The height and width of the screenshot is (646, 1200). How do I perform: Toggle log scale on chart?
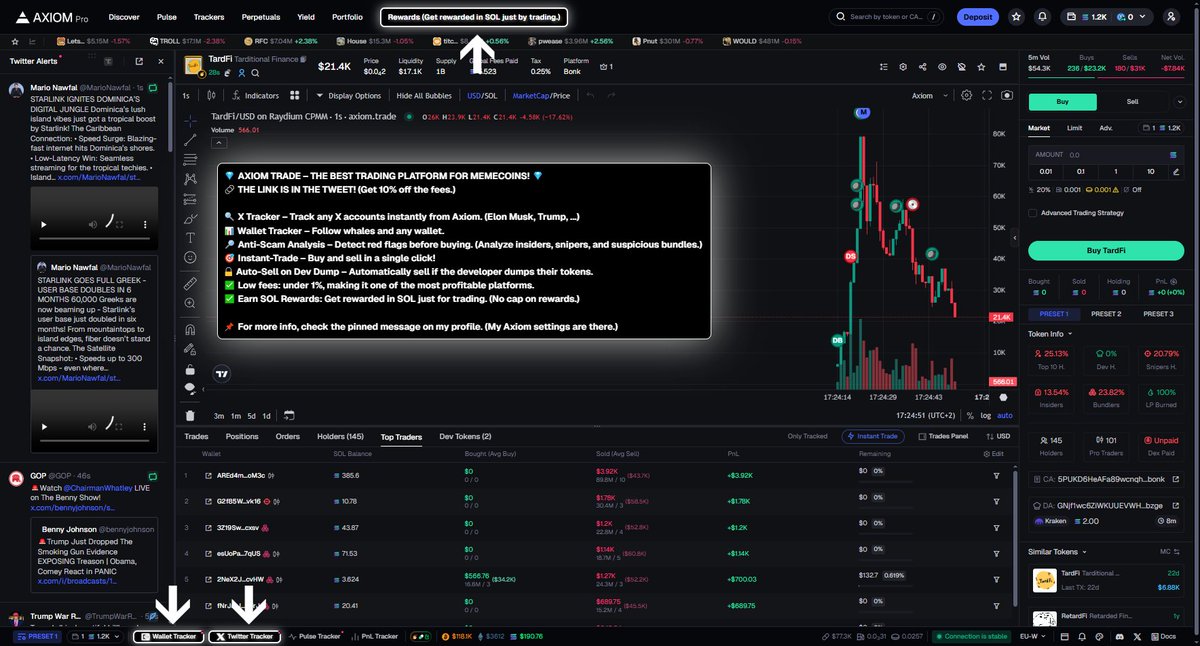[986, 415]
